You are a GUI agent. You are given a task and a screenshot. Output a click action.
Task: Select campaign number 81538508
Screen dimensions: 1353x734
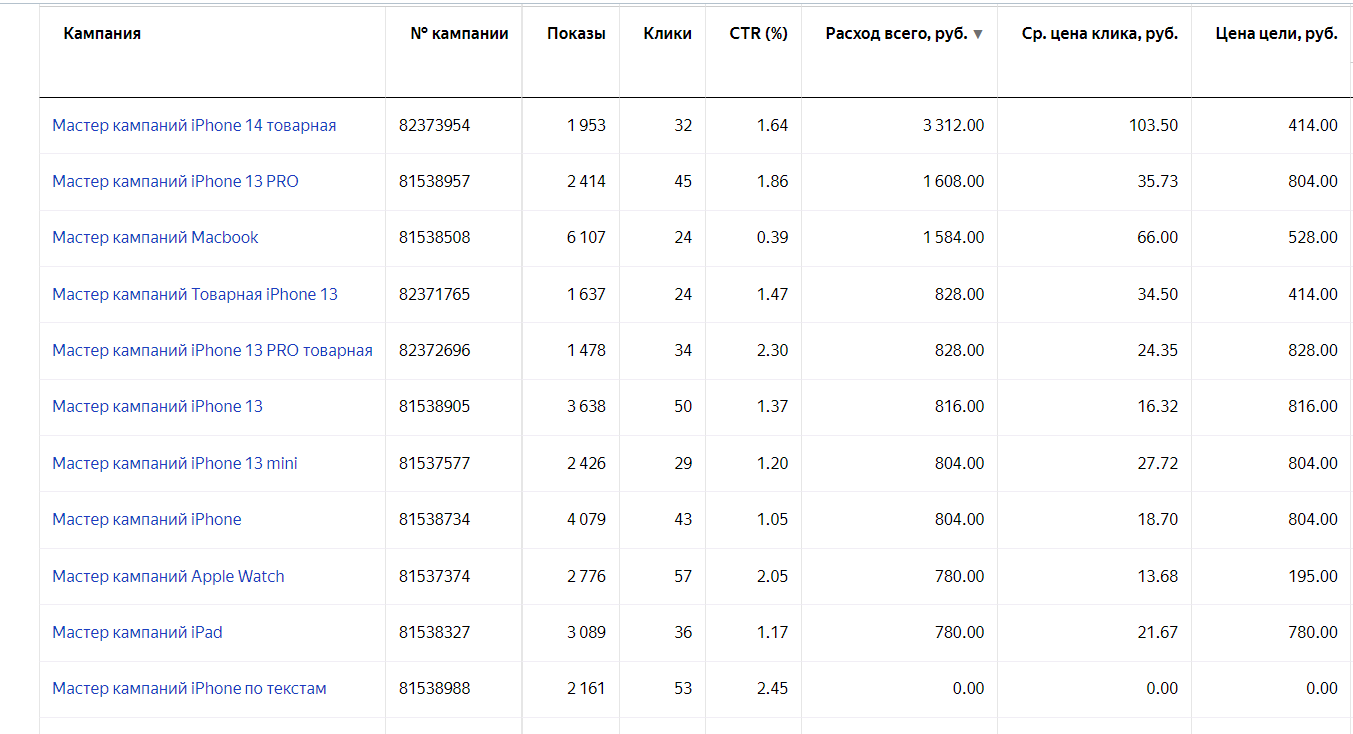point(434,237)
